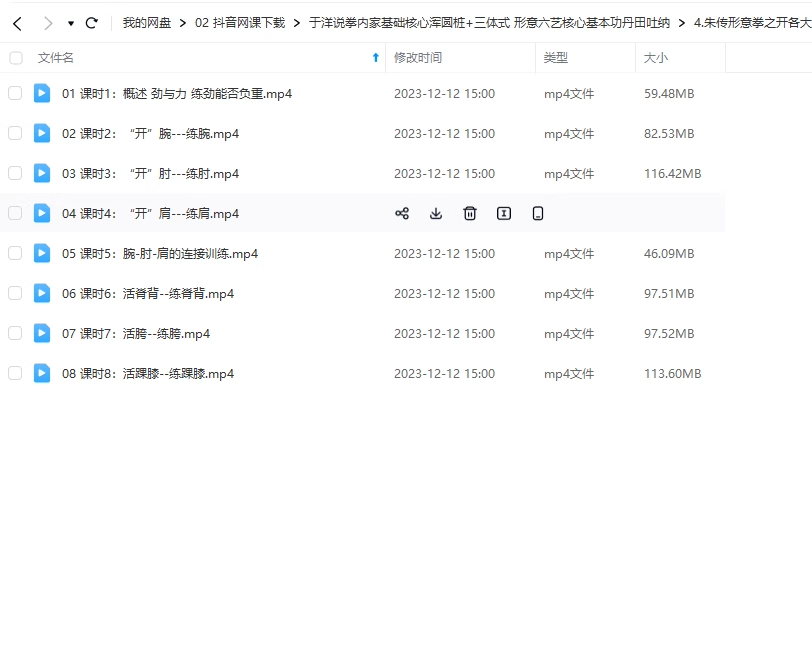The height and width of the screenshot is (651, 812).
Task: Select file 01 课时1:概述 劲与力 练劲能否负重.mp4
Action: [x=177, y=94]
